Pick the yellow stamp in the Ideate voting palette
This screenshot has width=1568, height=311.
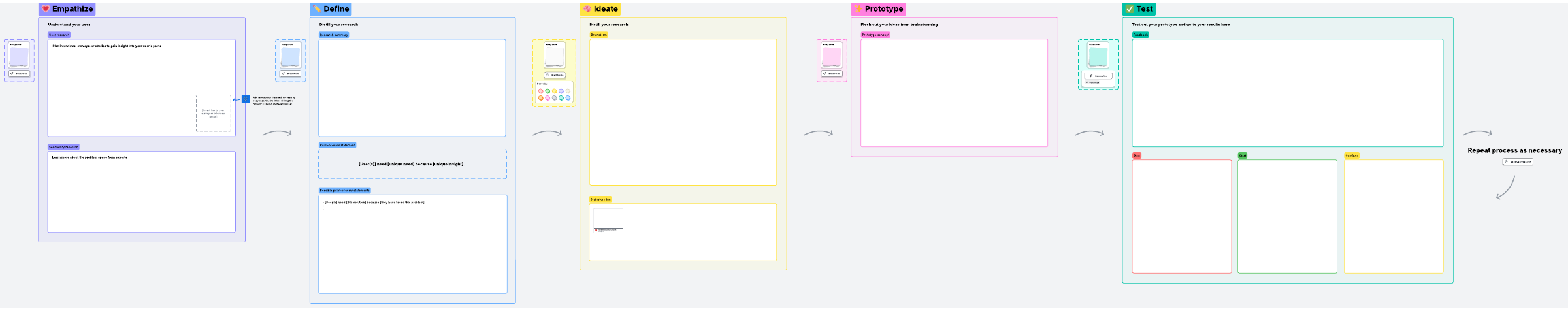tap(554, 91)
